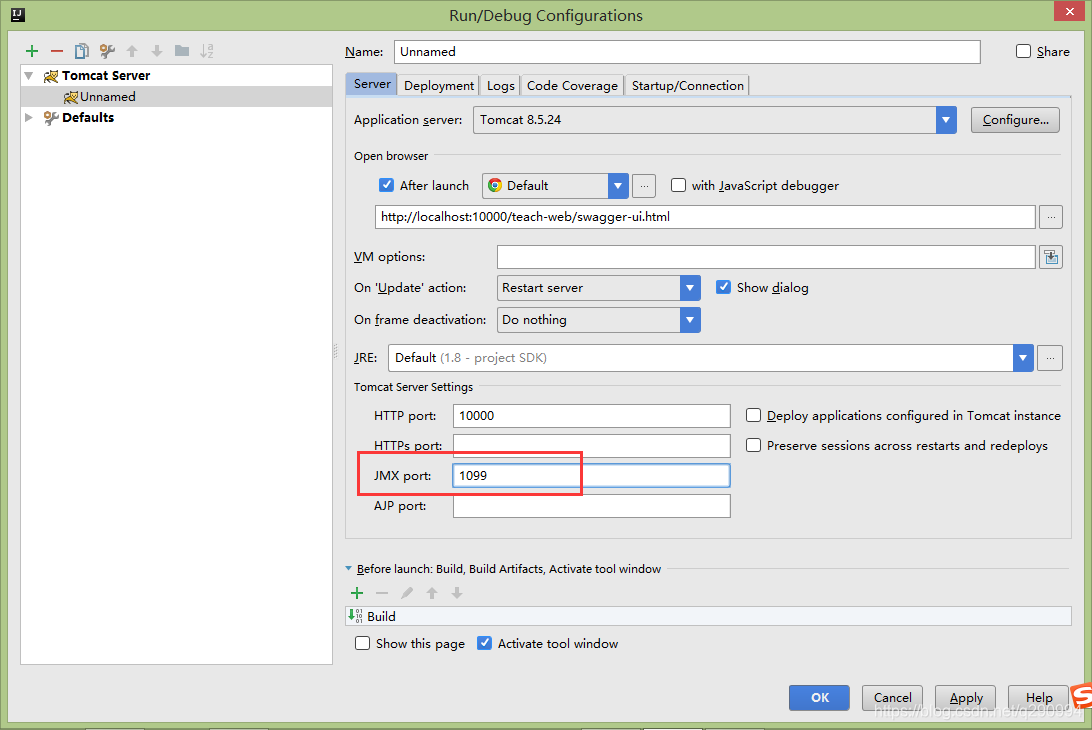Click HTTP port field with 10000

(x=591, y=416)
